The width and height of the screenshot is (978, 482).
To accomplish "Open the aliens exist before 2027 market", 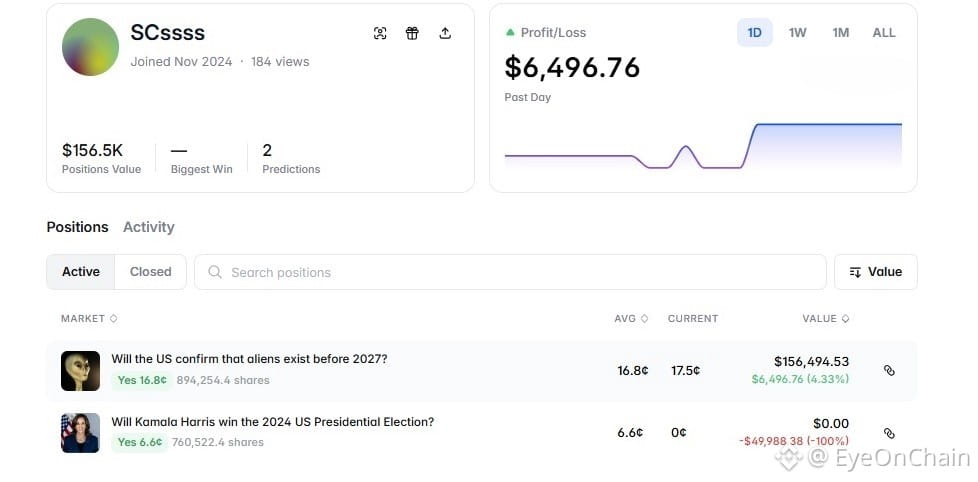I will pos(249,359).
